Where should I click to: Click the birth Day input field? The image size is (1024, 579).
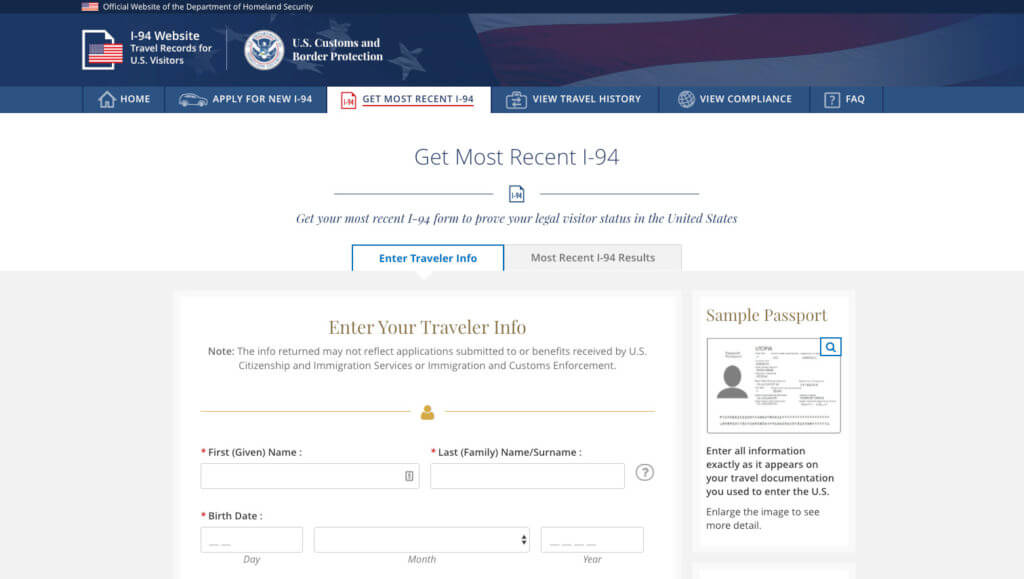[251, 540]
